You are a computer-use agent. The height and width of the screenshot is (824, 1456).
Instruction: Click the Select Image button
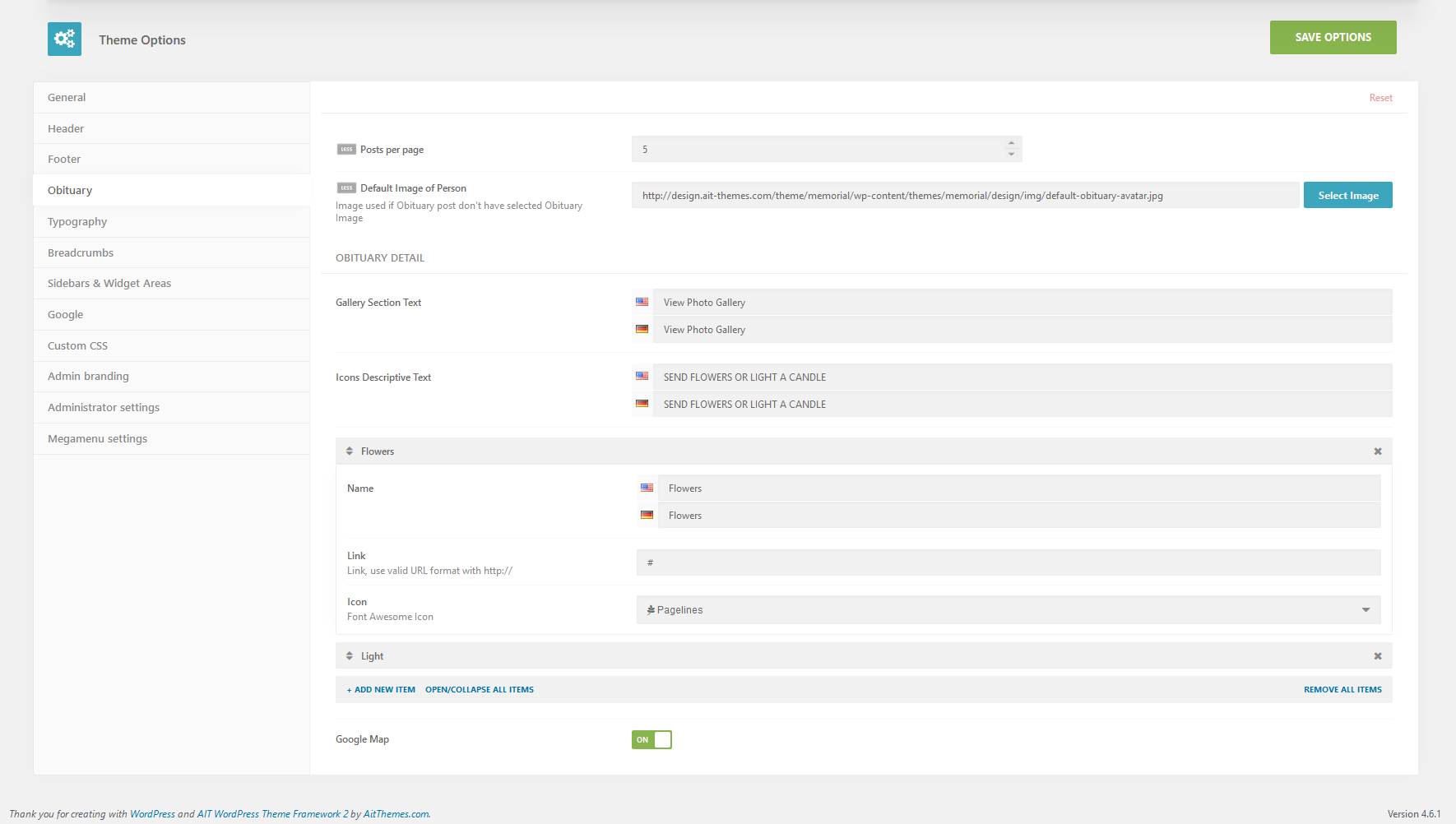point(1347,195)
